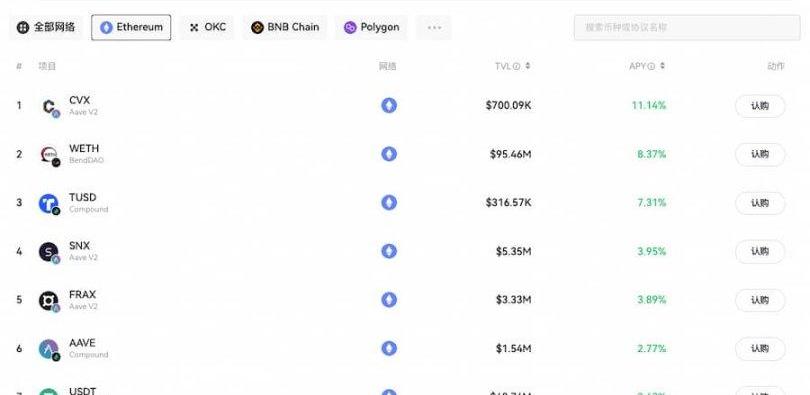Focus the token or protocol search field
Image resolution: width=810 pixels, height=395 pixels.
point(687,27)
